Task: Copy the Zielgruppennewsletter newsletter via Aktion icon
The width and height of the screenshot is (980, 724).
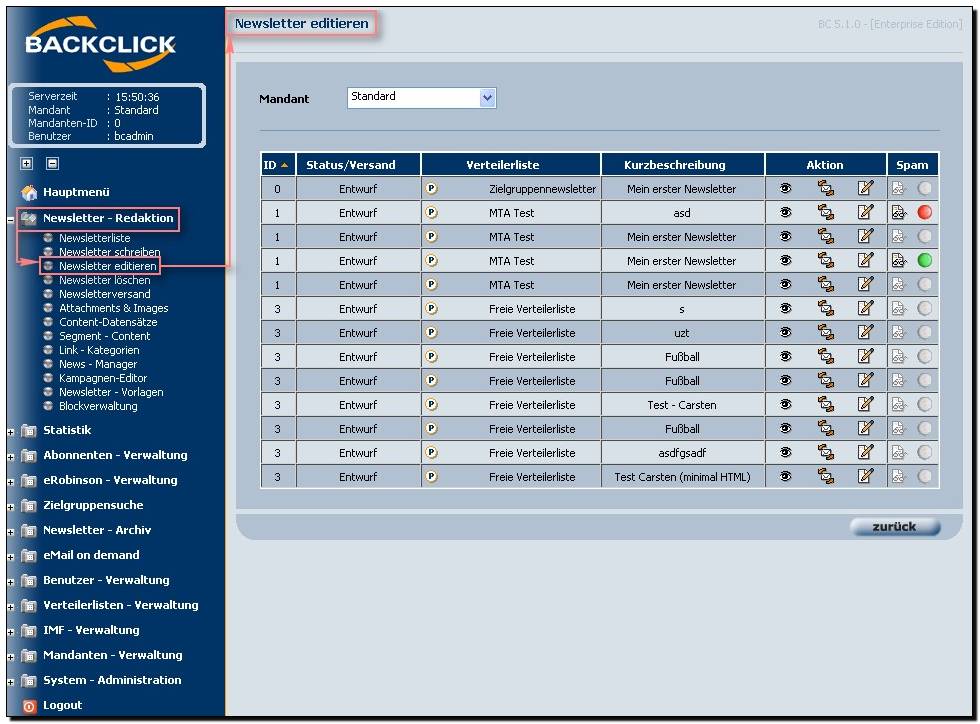Action: point(826,188)
